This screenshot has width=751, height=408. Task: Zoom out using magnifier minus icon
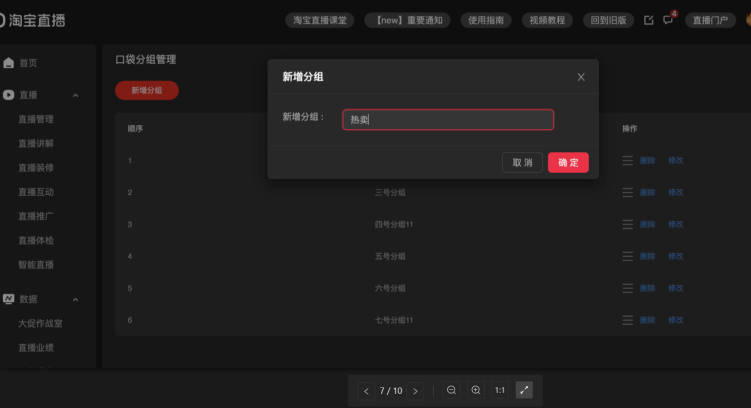[x=451, y=390]
